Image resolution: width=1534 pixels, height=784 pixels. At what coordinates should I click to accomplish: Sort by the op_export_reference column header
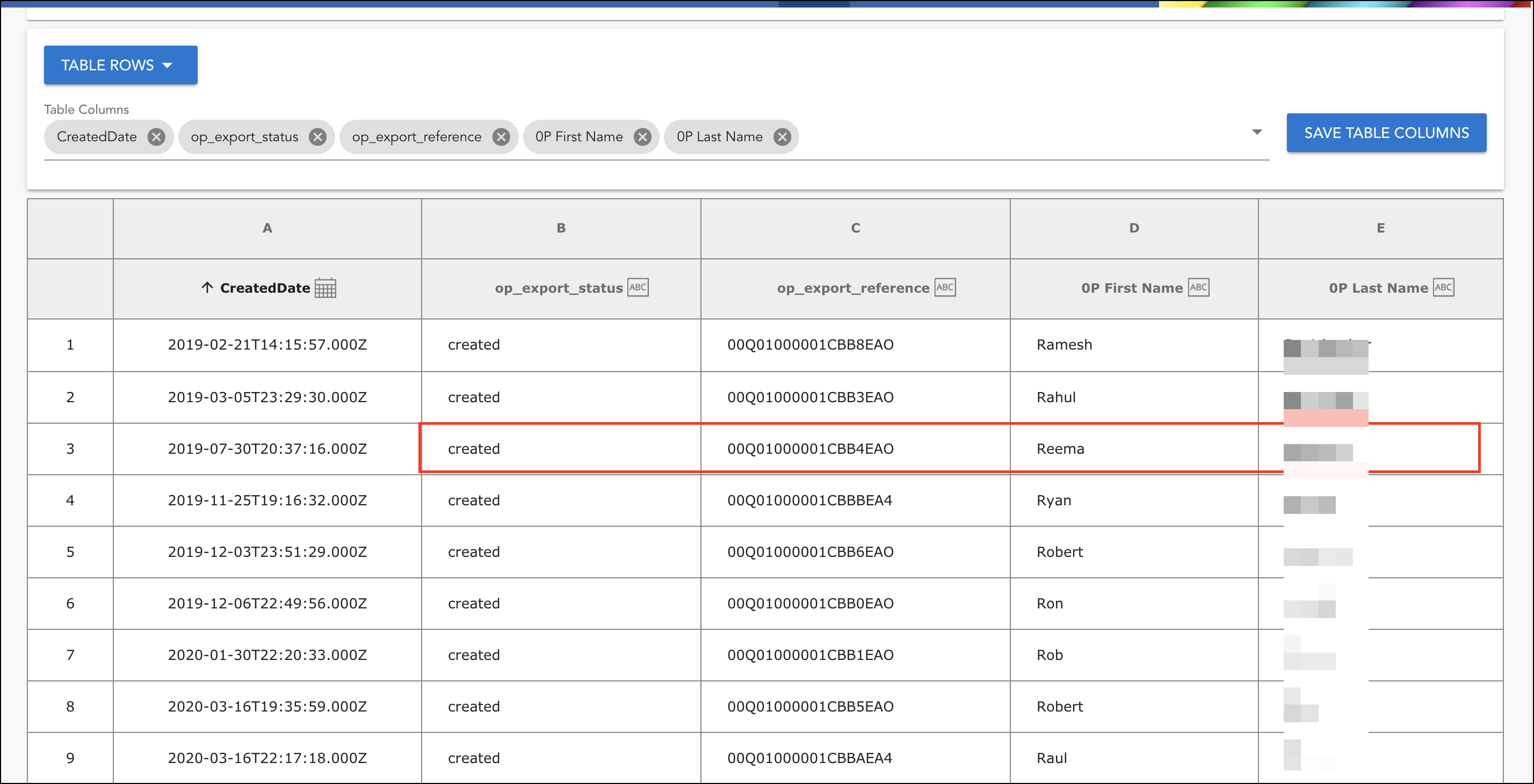click(853, 288)
